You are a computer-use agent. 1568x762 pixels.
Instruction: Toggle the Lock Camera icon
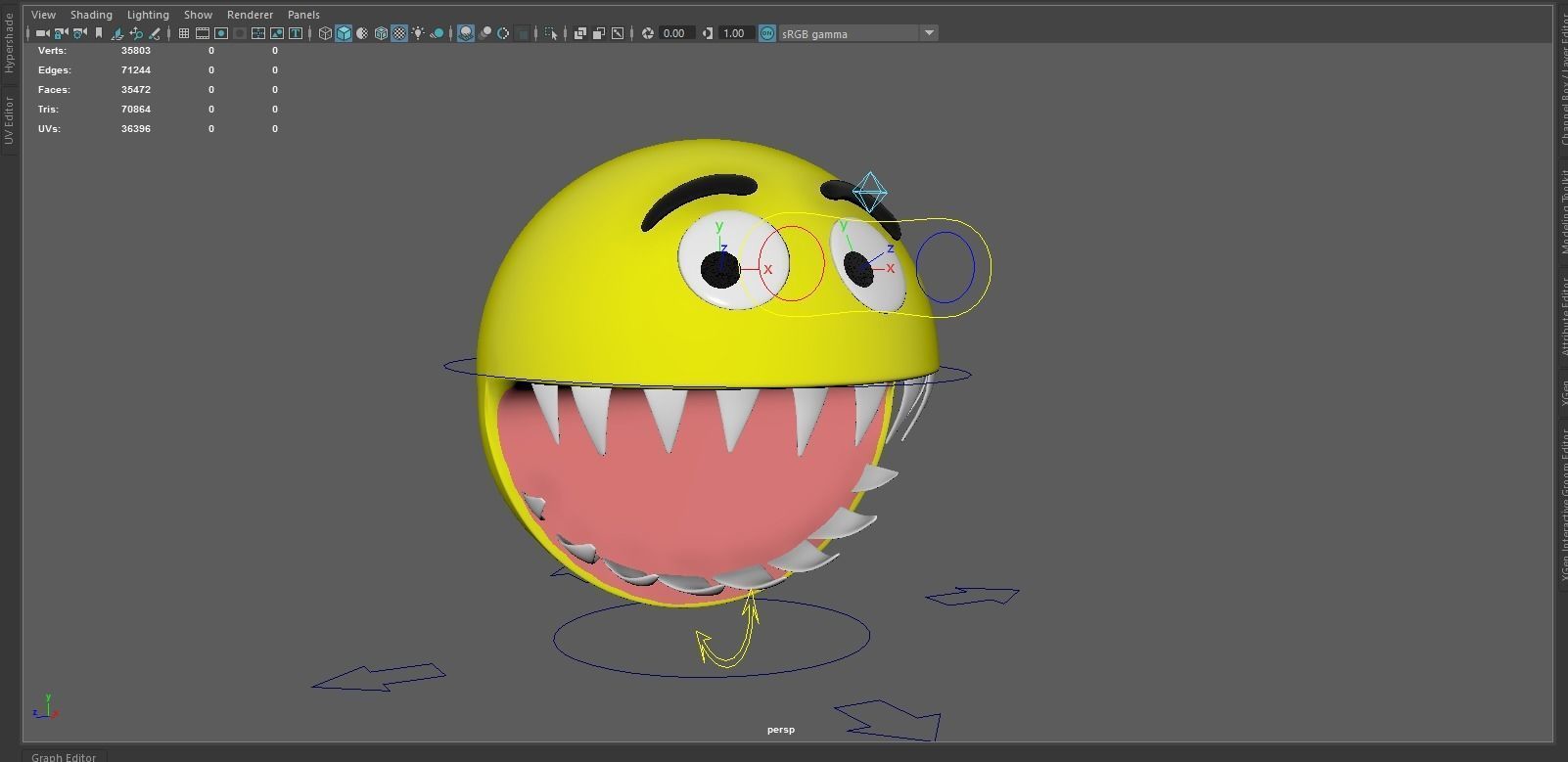pyautogui.click(x=61, y=33)
